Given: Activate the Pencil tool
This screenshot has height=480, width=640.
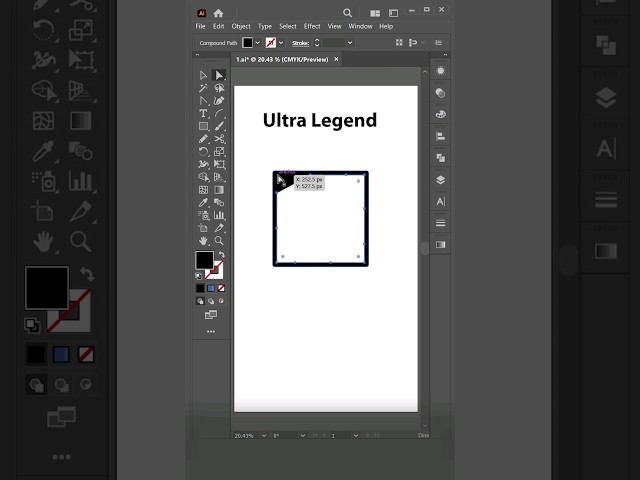Looking at the screenshot, I should coord(203,139).
